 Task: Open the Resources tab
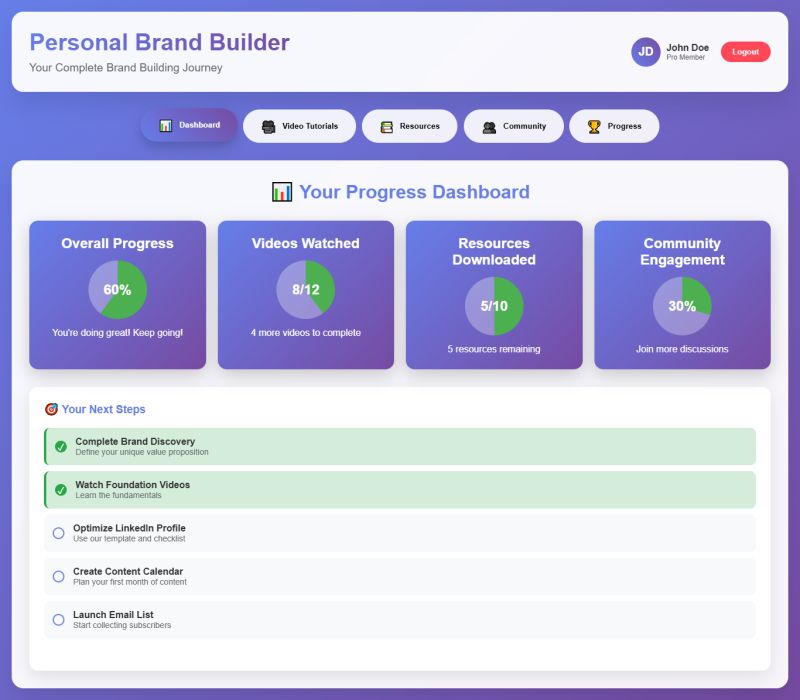coord(410,126)
